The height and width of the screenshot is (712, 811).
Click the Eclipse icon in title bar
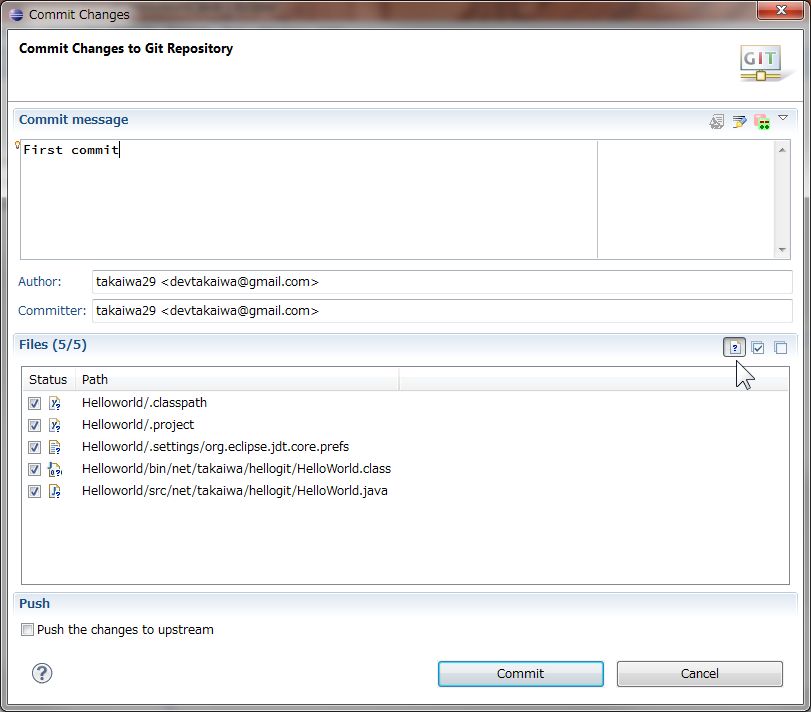[x=16, y=14]
